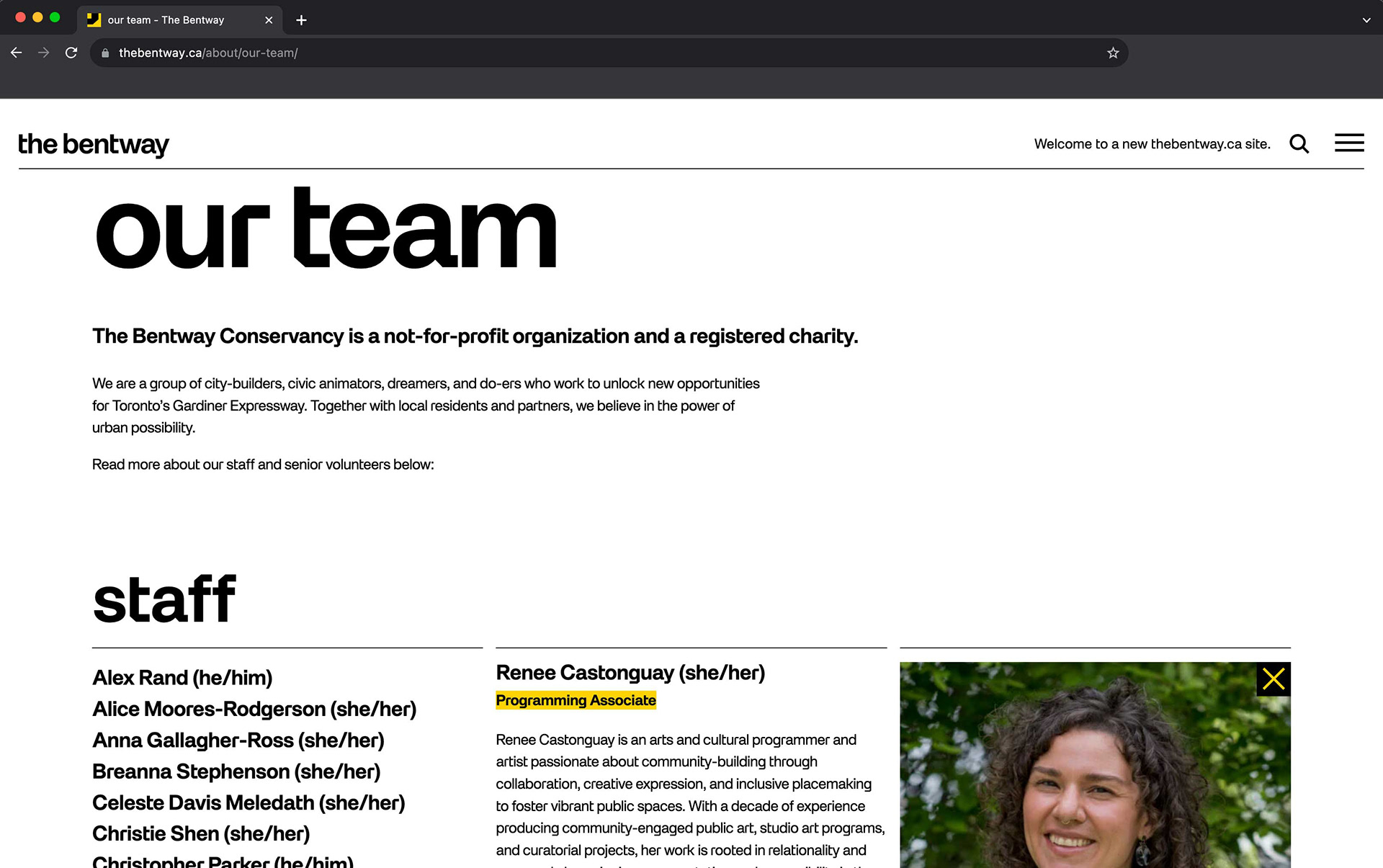Open Alice Moores-Rodgerson (she/her) profile
Viewport: 1383px width, 868px height.
point(254,709)
